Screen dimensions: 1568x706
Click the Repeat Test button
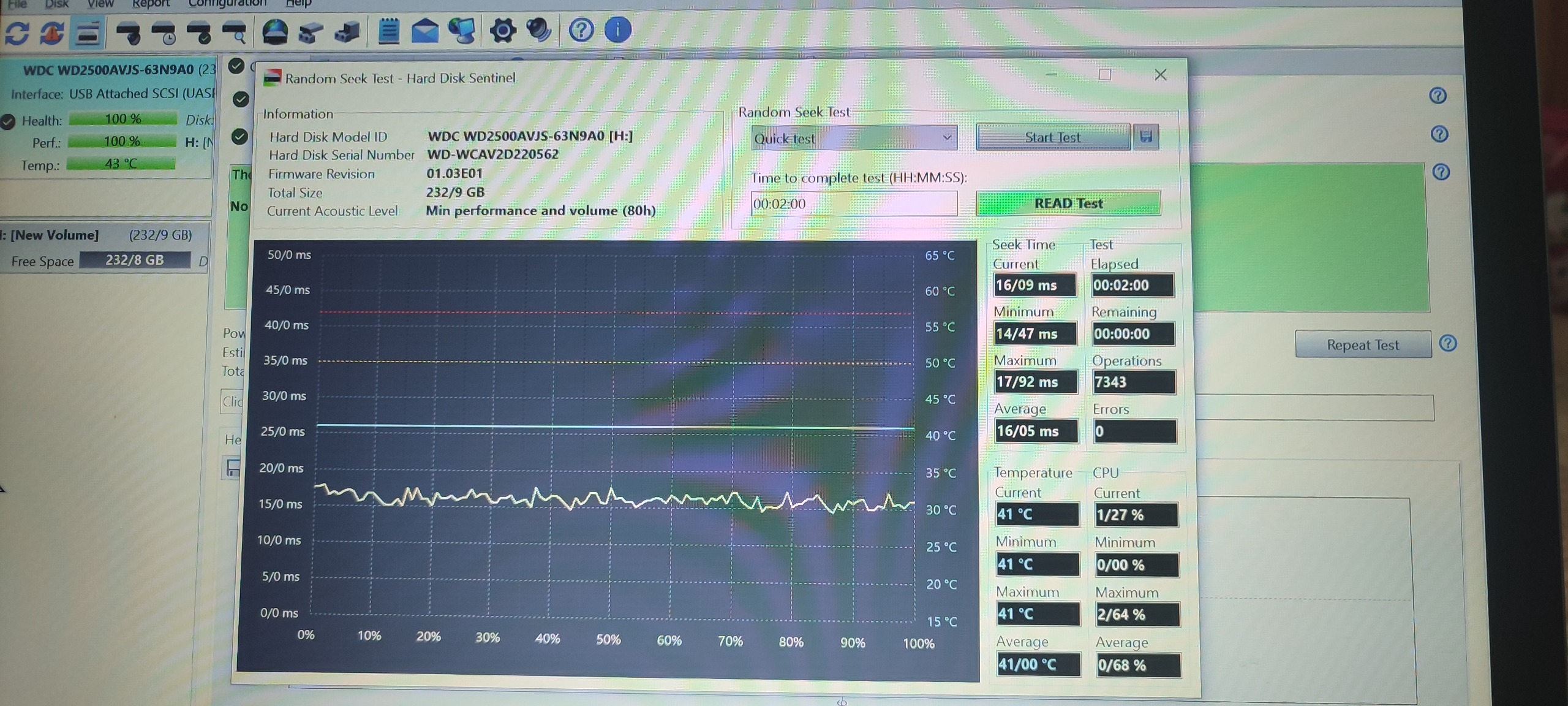point(1363,344)
